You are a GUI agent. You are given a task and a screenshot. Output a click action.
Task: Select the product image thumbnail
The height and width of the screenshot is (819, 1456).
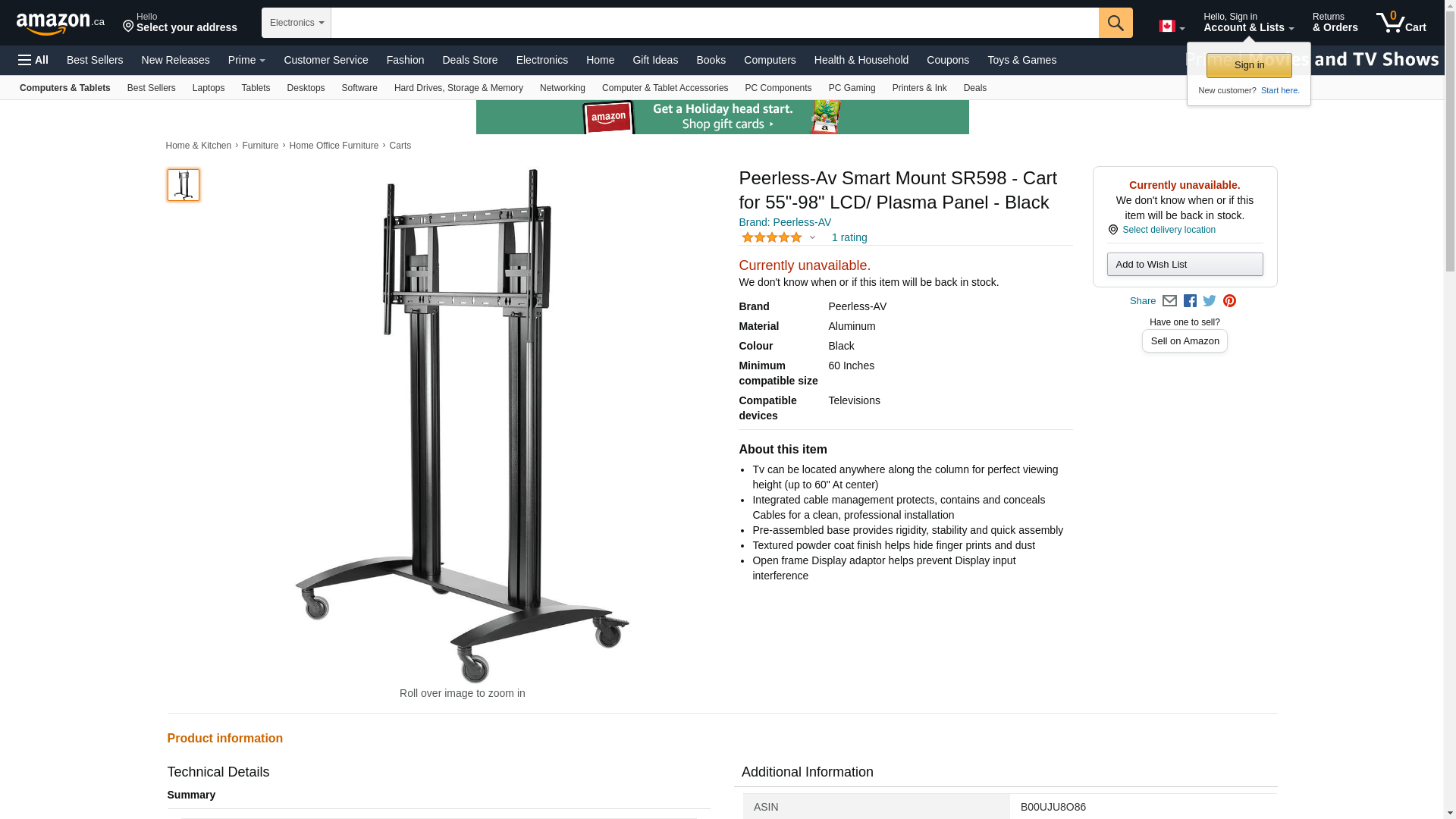(184, 185)
